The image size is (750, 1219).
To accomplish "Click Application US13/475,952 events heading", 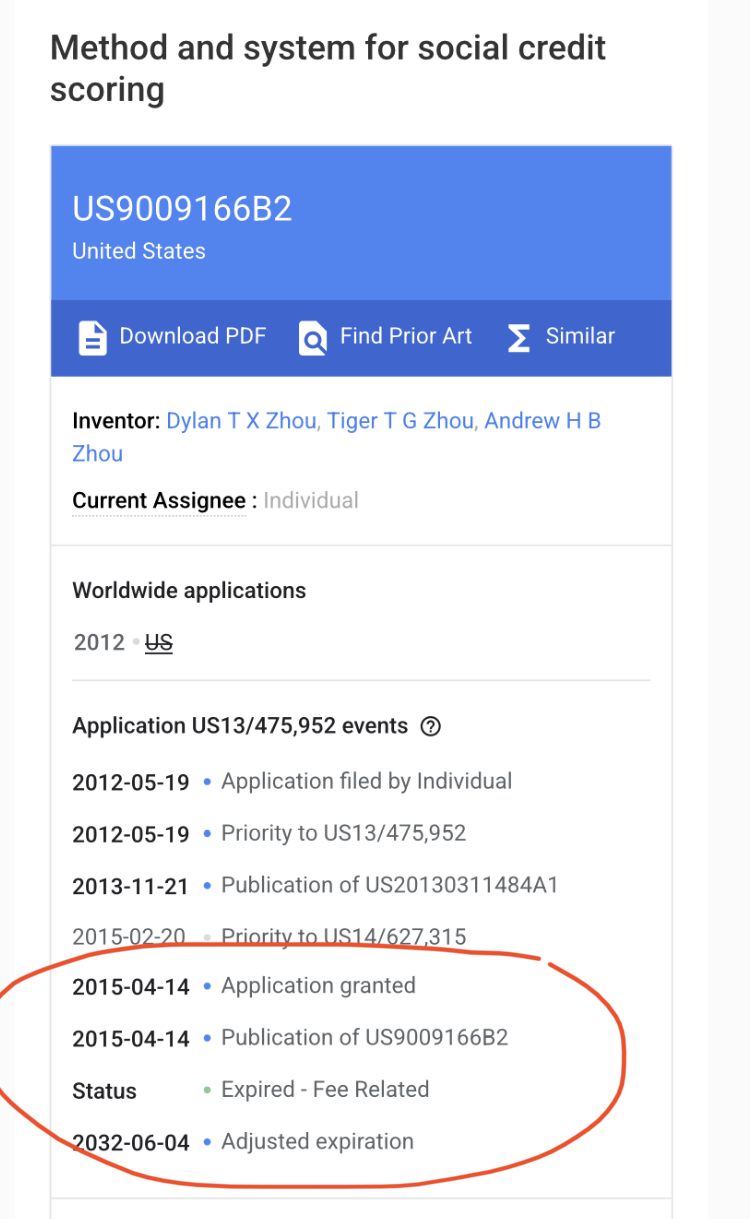I will [x=240, y=726].
